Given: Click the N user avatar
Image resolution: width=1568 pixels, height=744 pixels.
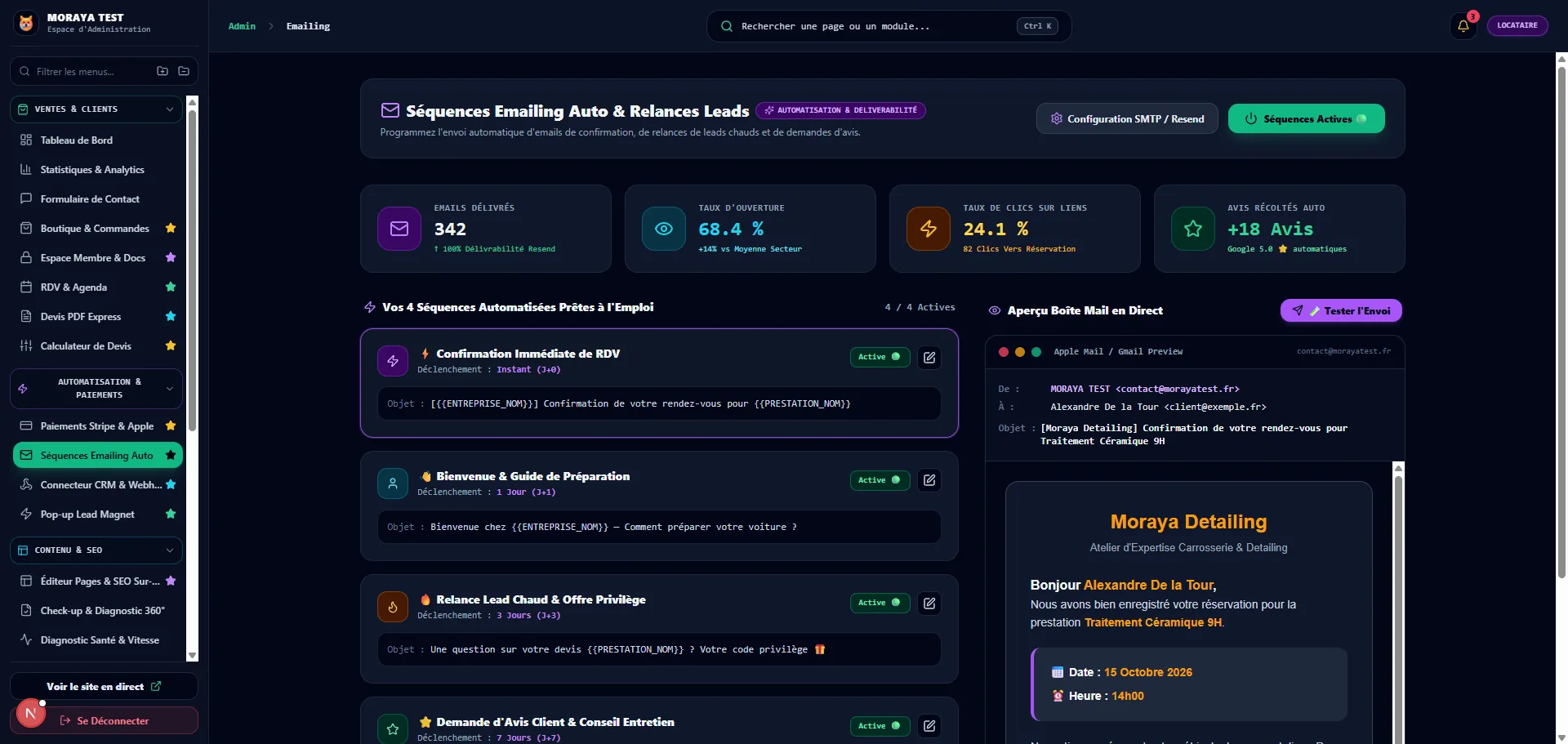Looking at the screenshot, I should click(x=30, y=713).
